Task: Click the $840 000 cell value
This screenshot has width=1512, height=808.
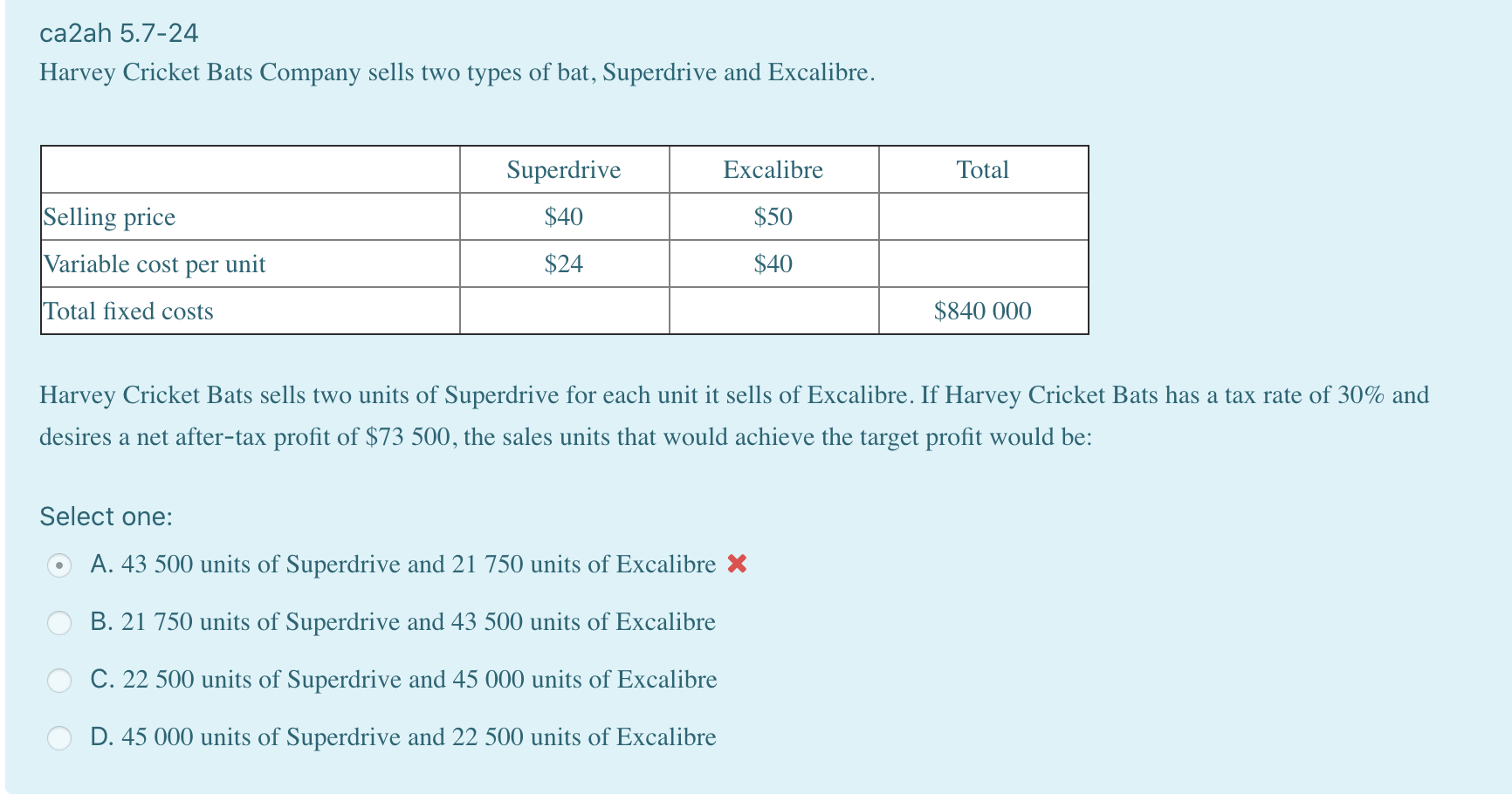Action: click(983, 311)
